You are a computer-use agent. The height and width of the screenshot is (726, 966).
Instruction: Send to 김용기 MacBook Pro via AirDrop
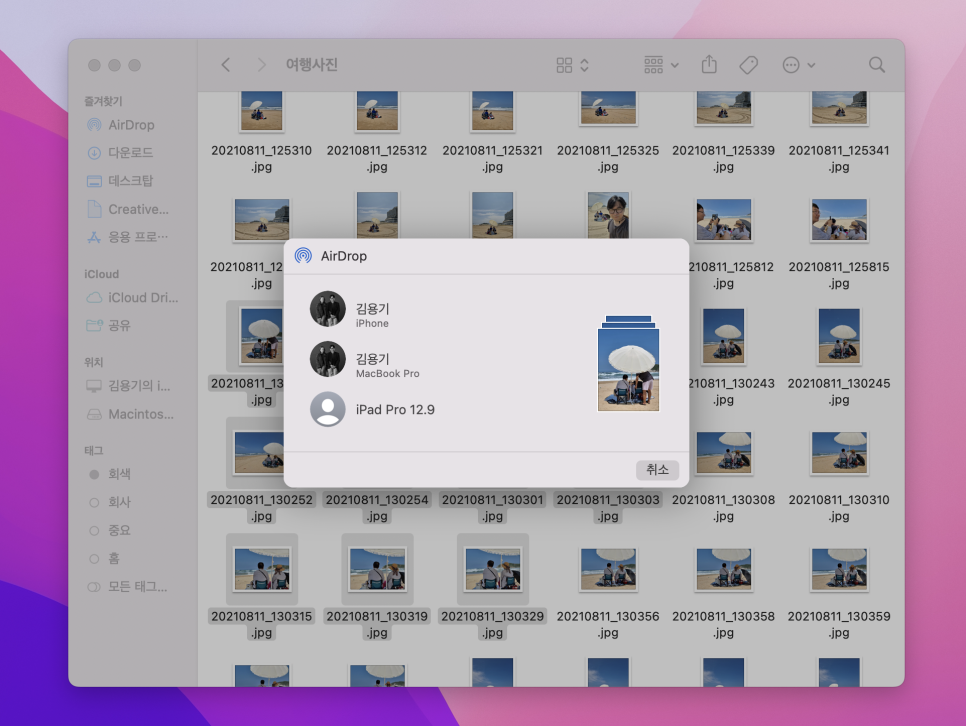click(x=365, y=360)
